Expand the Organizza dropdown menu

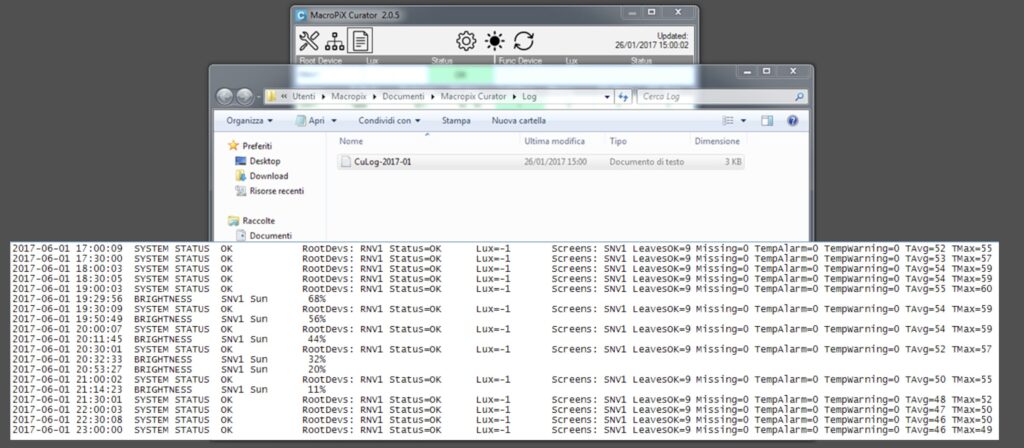[x=249, y=120]
